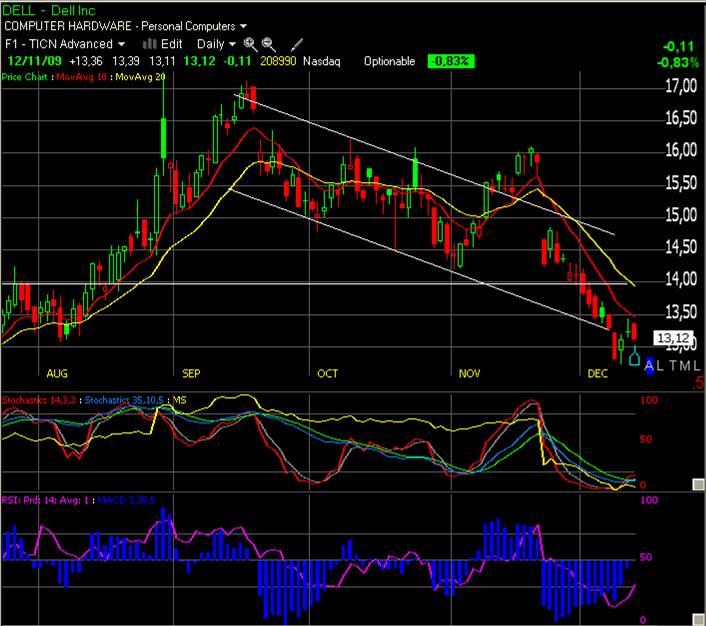Select the pencil drawing tool icon

click(297, 44)
